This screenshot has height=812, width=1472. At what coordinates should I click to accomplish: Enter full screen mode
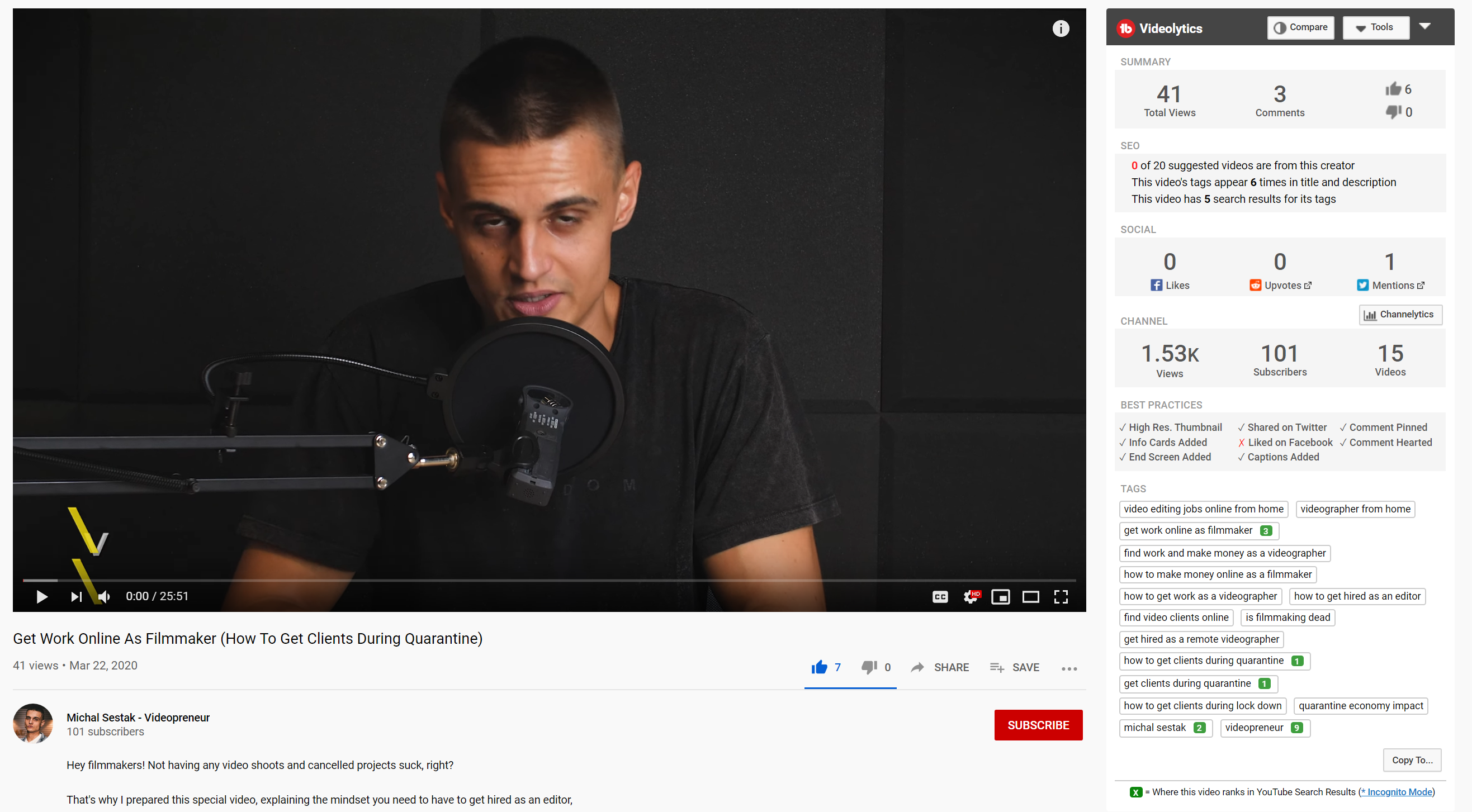click(x=1061, y=597)
